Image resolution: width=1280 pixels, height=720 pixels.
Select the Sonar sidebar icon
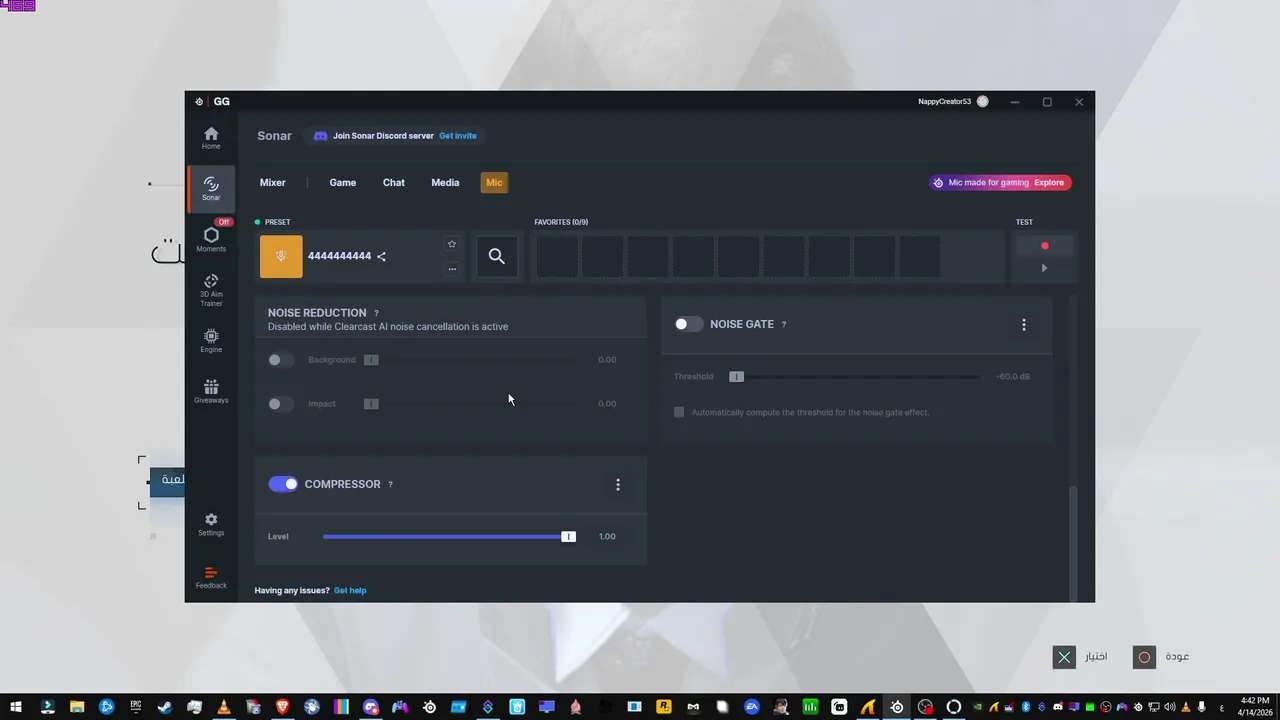[x=211, y=188]
